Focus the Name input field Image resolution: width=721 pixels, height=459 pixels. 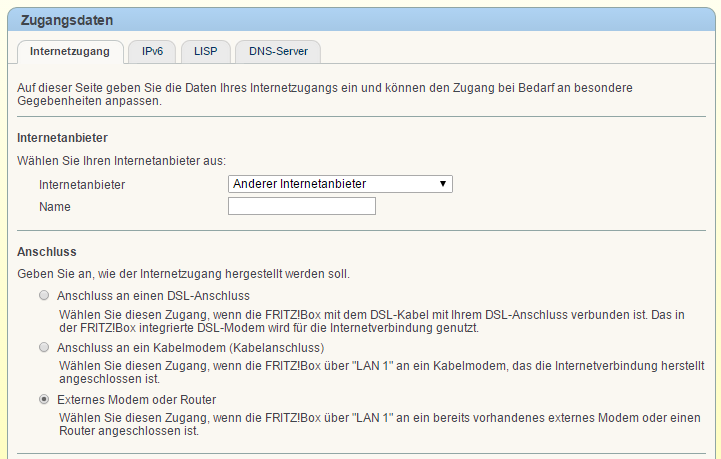(302, 207)
